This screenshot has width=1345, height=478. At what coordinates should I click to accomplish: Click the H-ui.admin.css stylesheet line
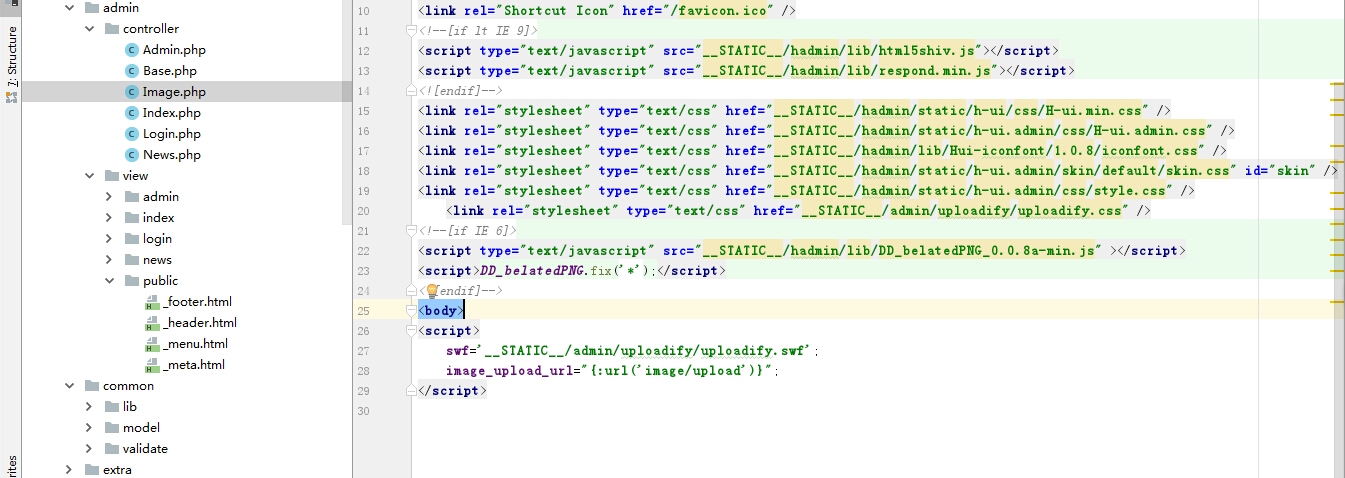click(826, 131)
